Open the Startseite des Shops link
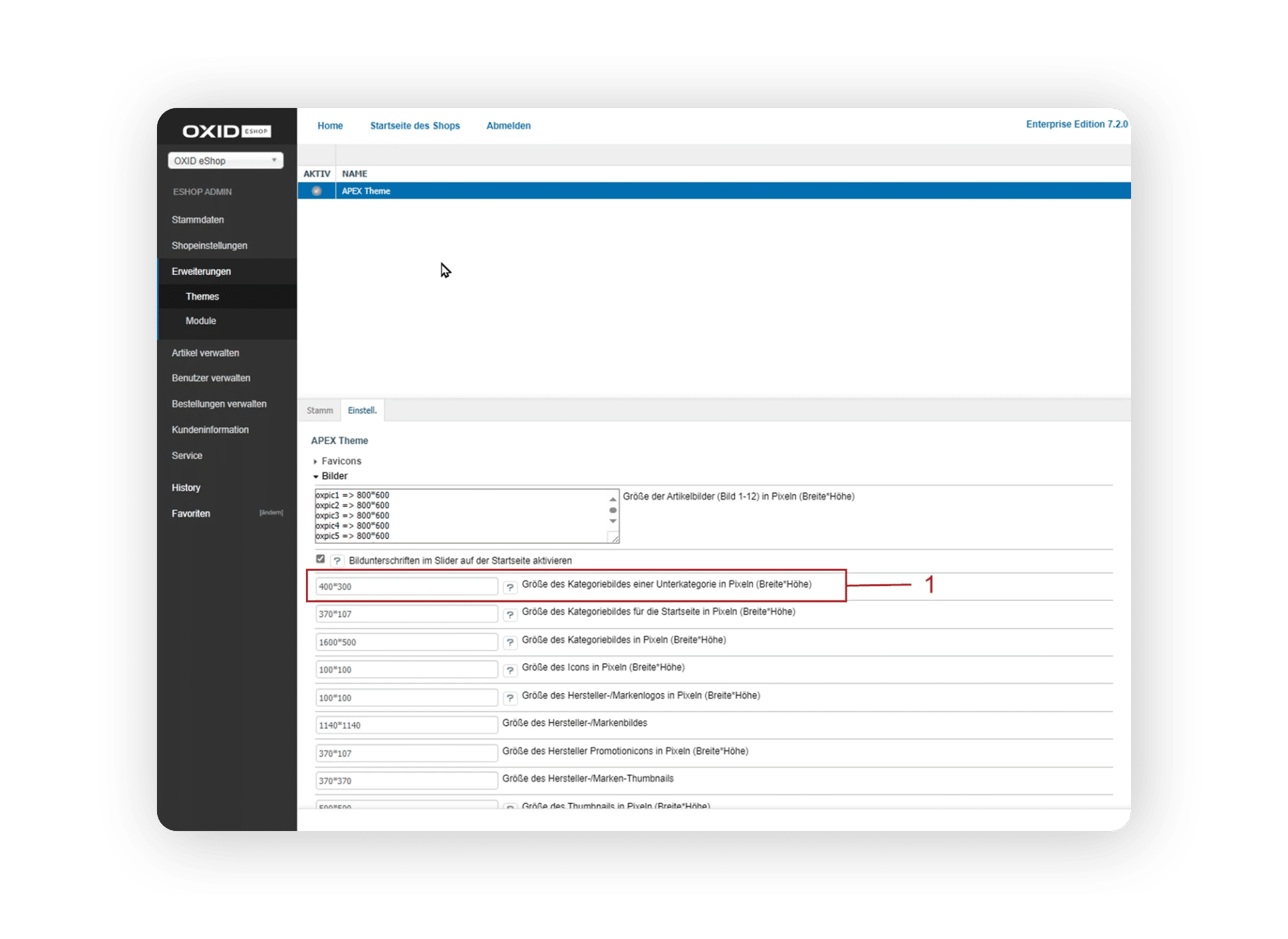Viewport: 1288px width, 939px height. 415,126
